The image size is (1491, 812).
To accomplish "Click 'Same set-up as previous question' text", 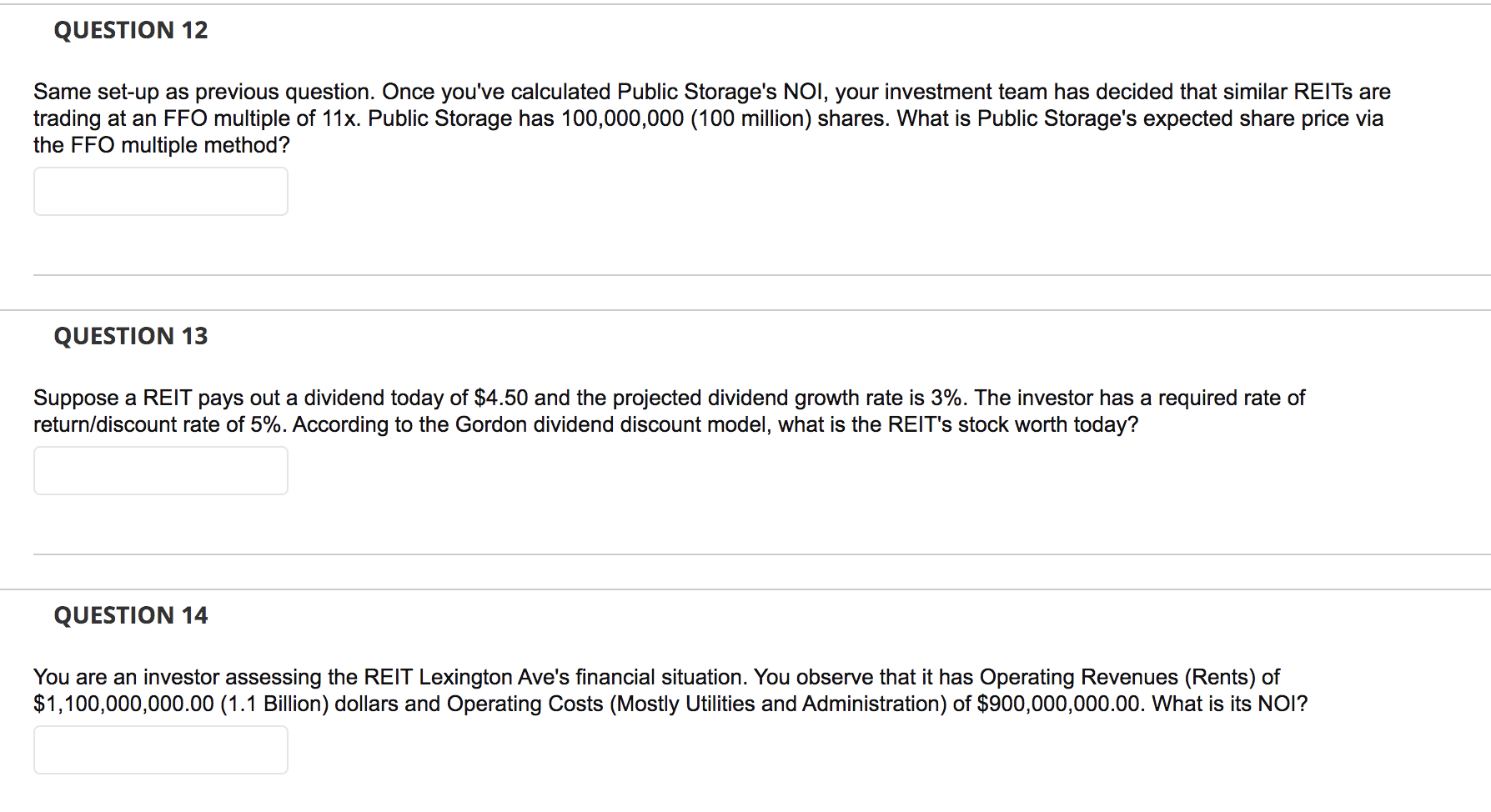I will [x=203, y=92].
